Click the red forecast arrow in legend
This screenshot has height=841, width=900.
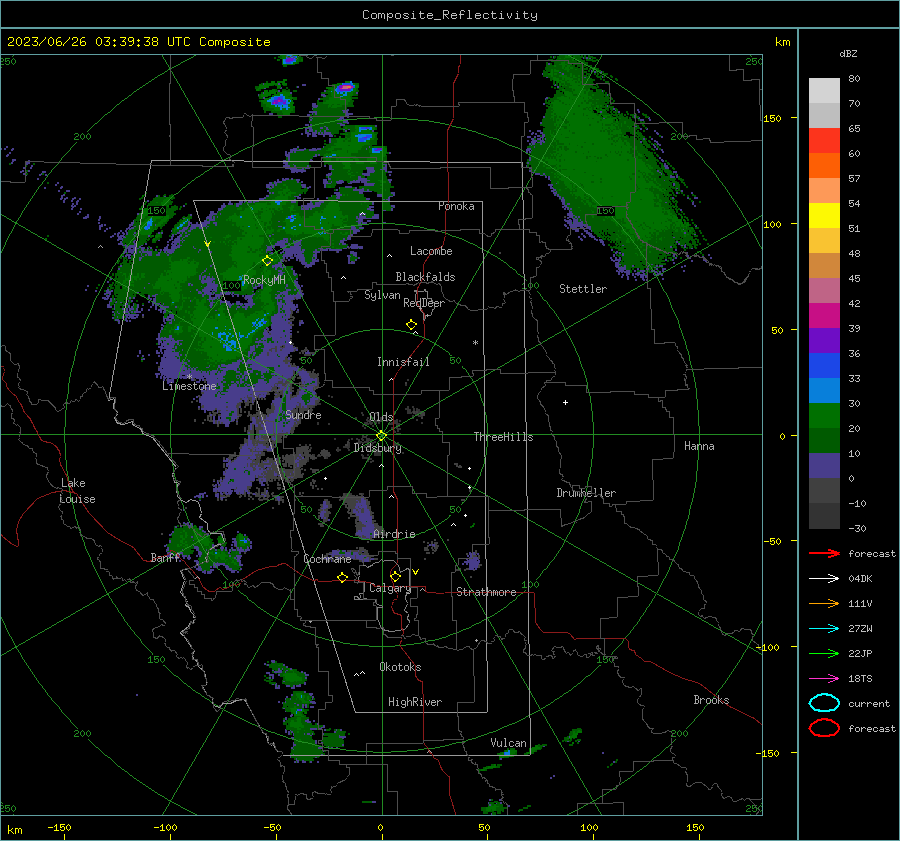point(824,553)
